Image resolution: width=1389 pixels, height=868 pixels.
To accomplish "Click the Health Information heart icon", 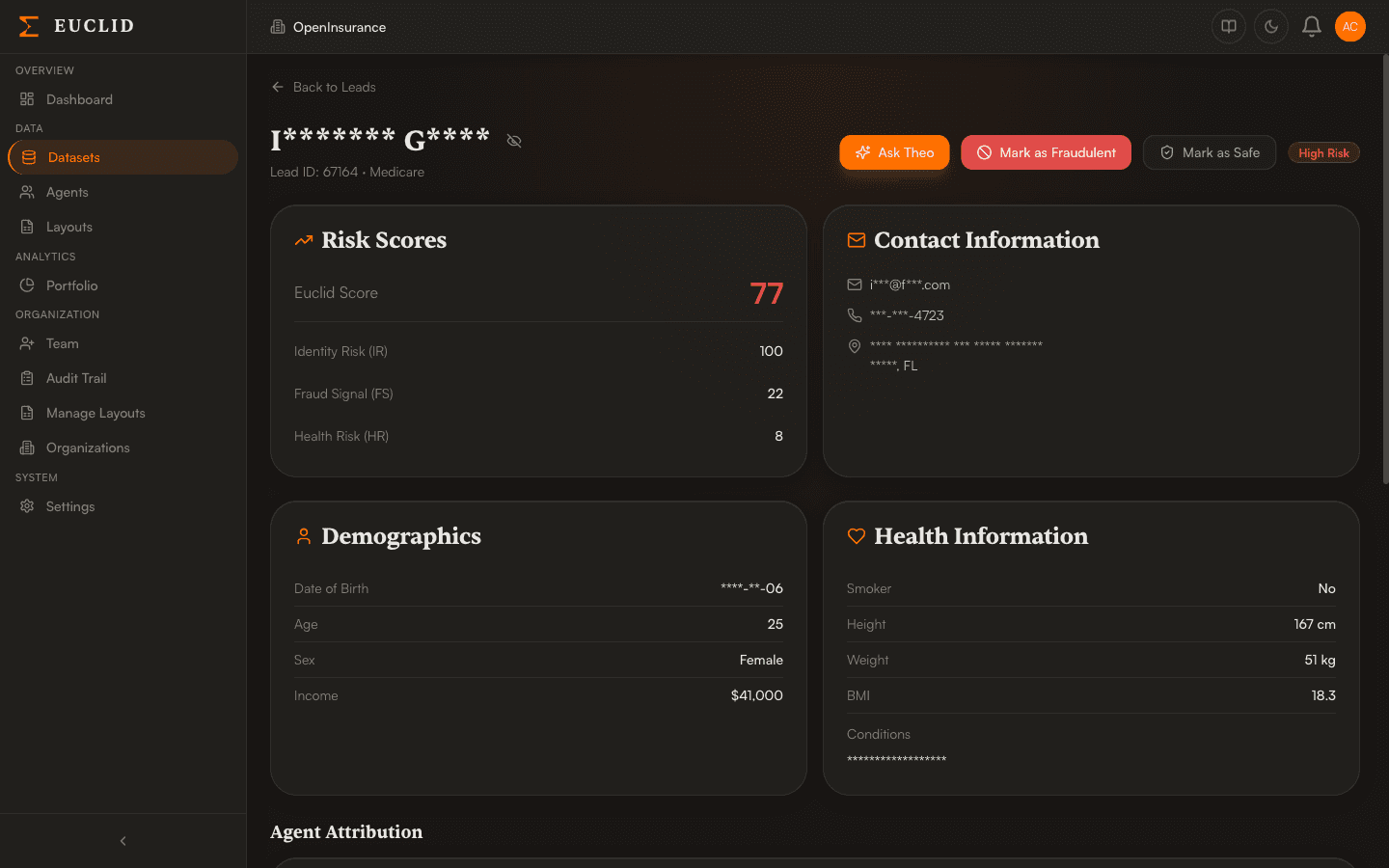I will pos(857,536).
